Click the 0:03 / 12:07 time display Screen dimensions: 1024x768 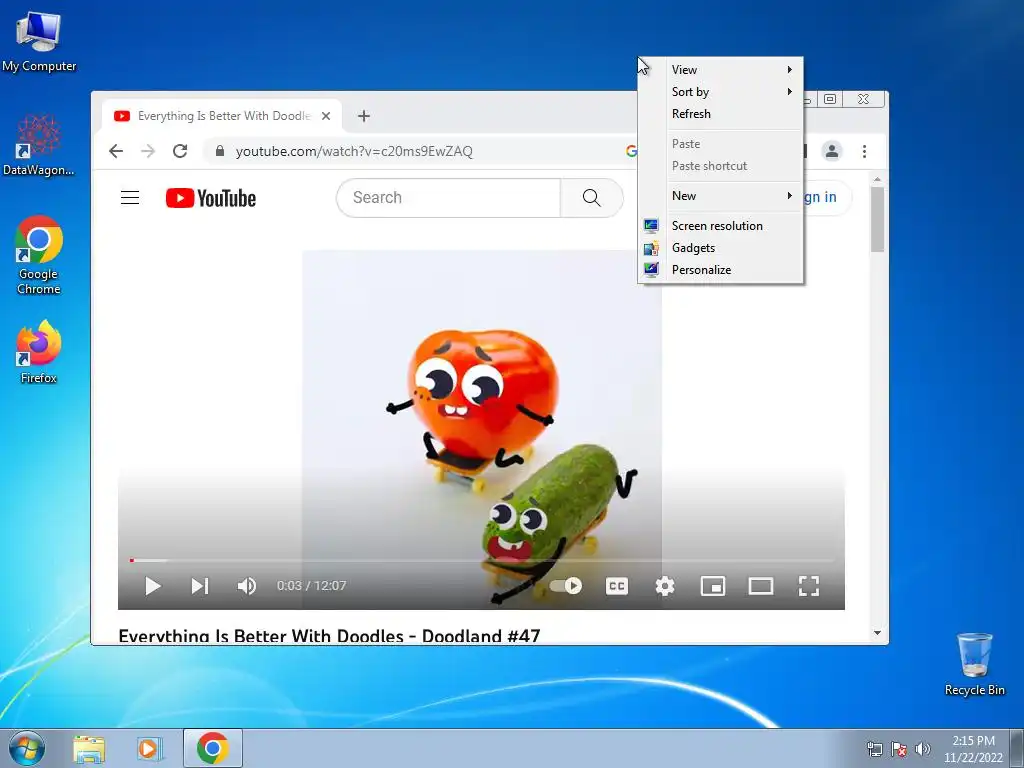click(x=312, y=586)
